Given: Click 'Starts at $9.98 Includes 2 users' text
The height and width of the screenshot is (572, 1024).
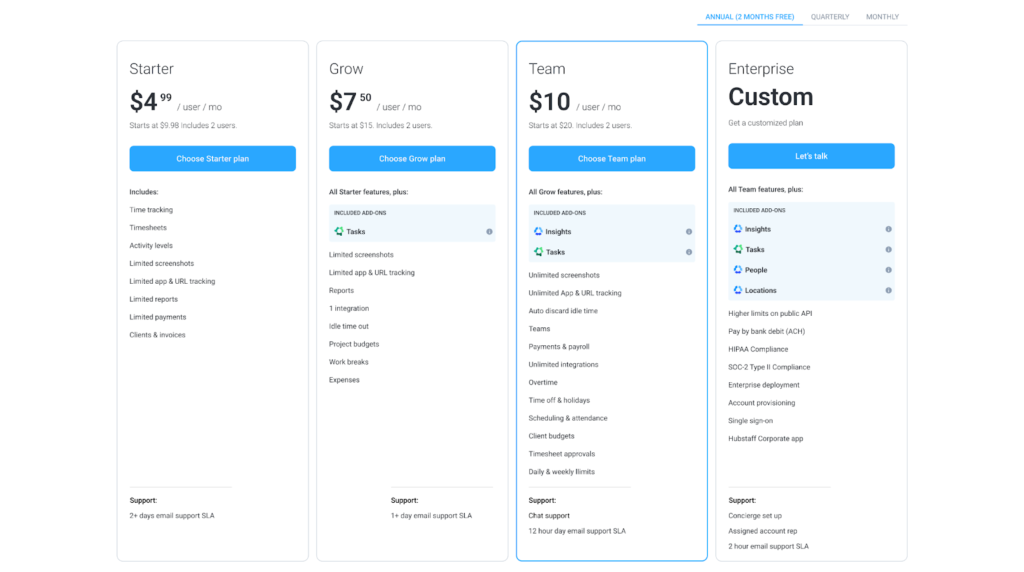Looking at the screenshot, I should (x=183, y=125).
